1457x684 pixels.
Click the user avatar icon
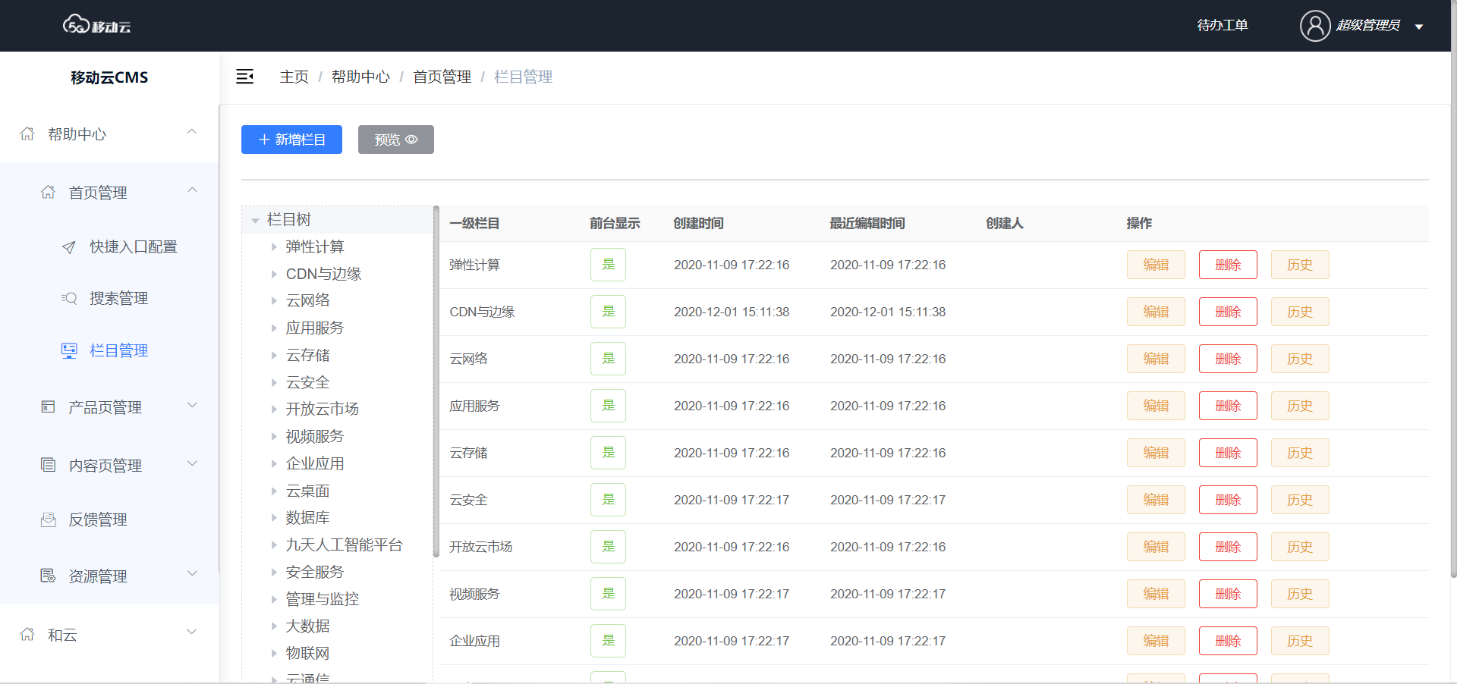click(x=1314, y=26)
